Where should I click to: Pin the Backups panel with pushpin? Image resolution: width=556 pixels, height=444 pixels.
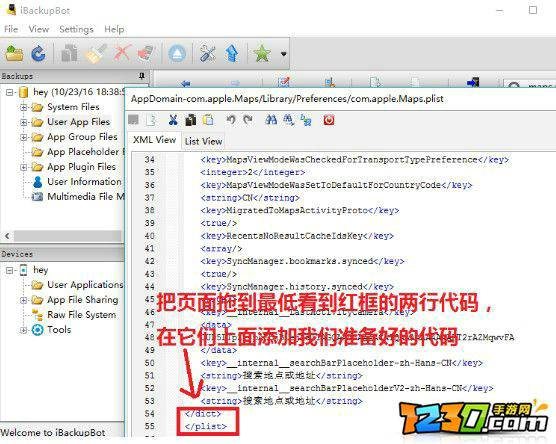pos(142,76)
